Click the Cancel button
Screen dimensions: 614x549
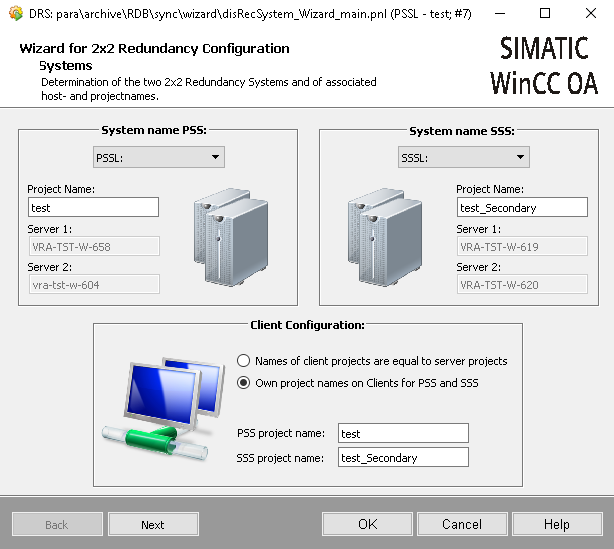tap(462, 524)
